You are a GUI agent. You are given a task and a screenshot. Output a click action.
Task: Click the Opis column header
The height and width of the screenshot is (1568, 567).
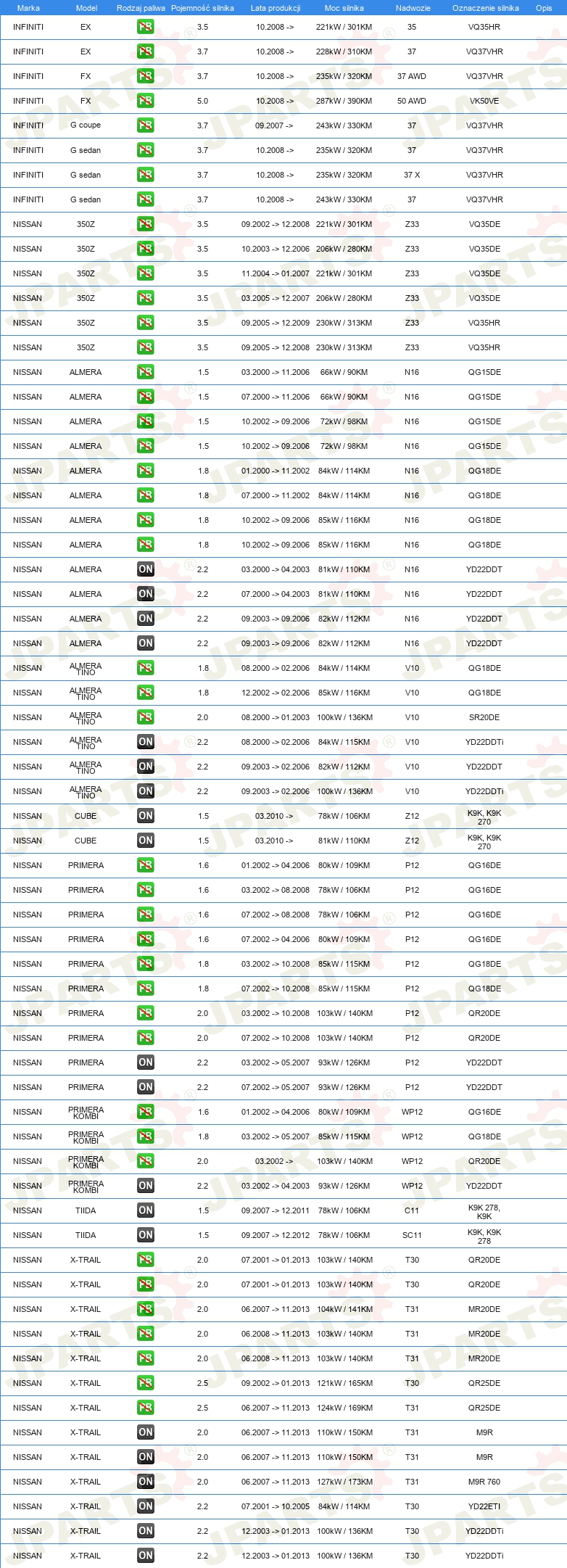pos(544,8)
